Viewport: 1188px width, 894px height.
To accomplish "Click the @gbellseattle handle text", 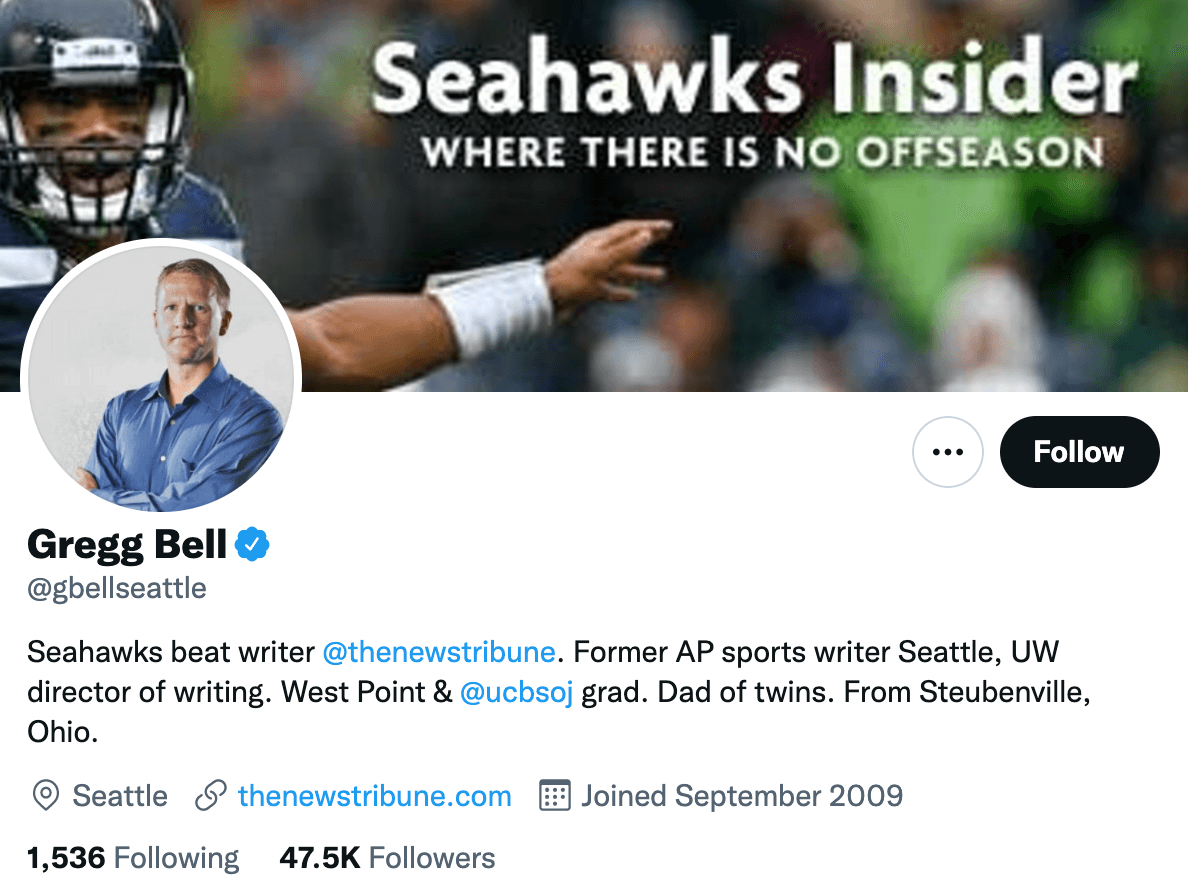I will tap(115, 589).
